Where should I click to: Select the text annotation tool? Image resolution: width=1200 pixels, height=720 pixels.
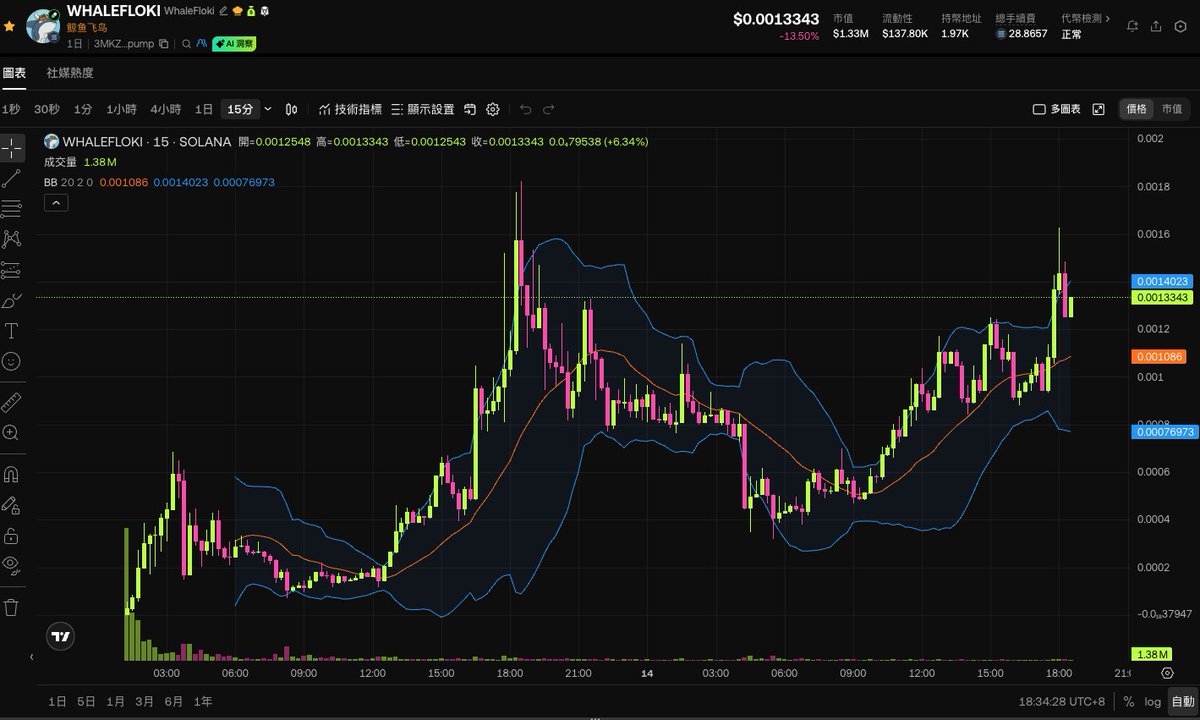12,330
